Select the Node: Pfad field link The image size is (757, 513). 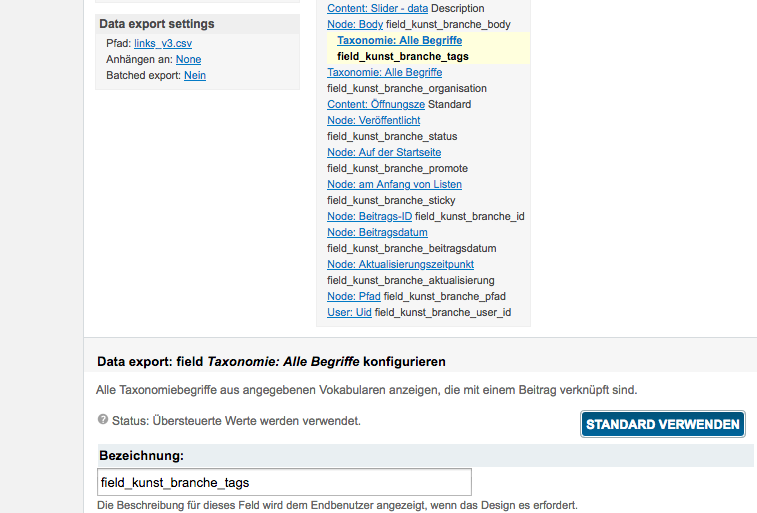(x=354, y=296)
